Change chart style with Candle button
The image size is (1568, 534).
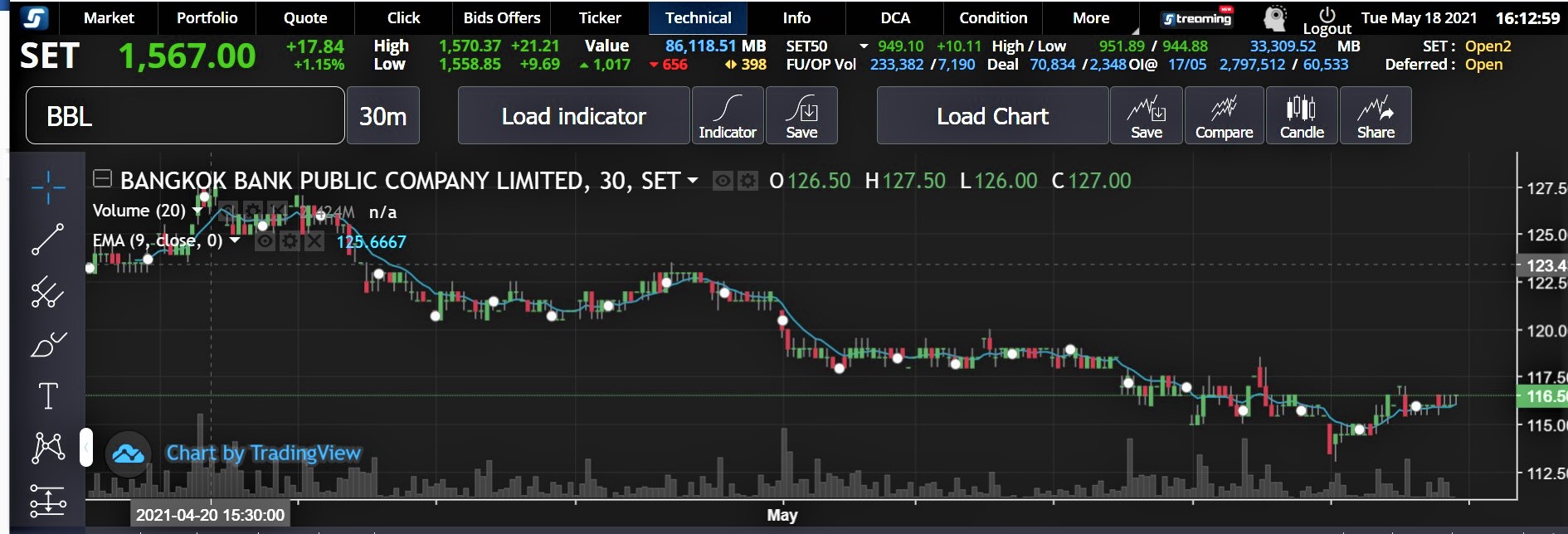pyautogui.click(x=1302, y=116)
